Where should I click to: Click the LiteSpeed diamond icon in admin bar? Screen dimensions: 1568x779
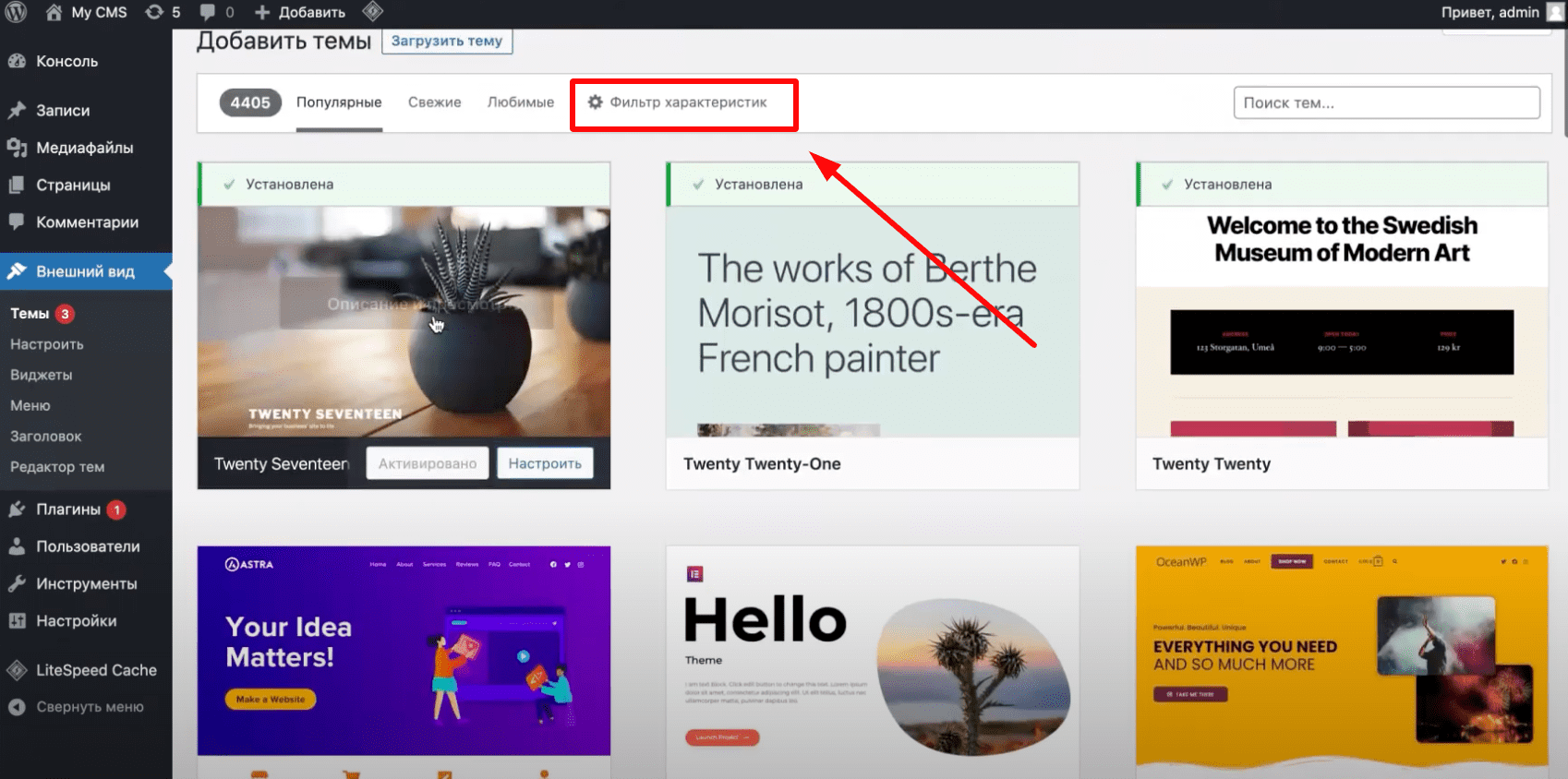click(372, 12)
